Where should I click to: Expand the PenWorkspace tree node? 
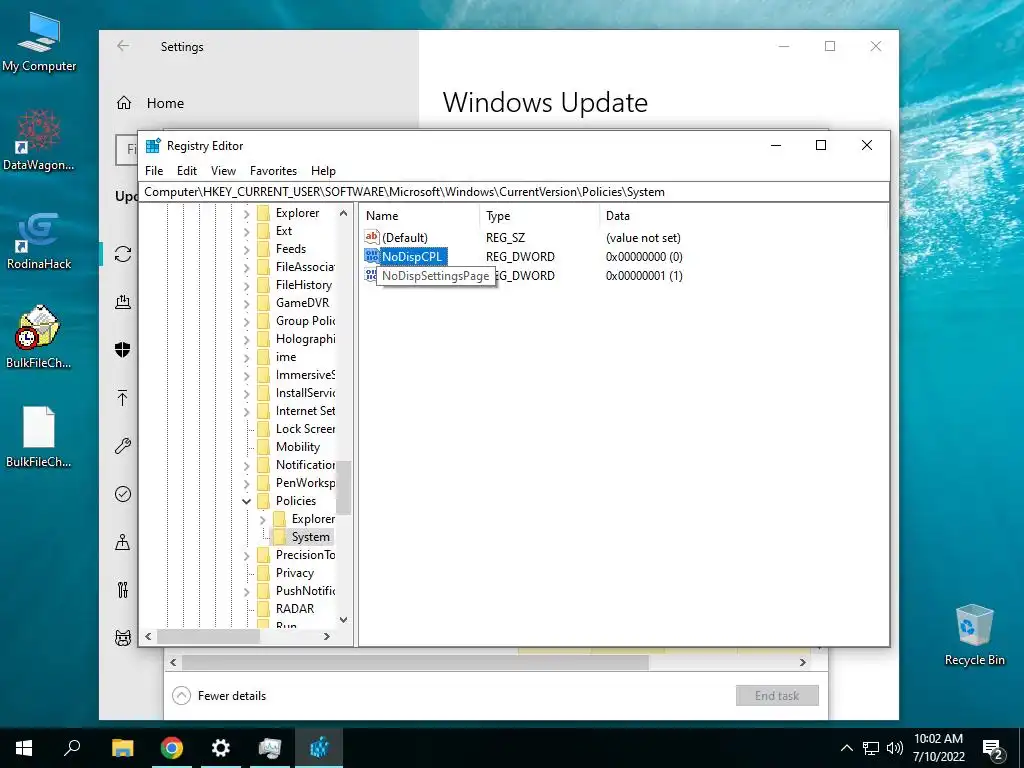pyautogui.click(x=246, y=483)
